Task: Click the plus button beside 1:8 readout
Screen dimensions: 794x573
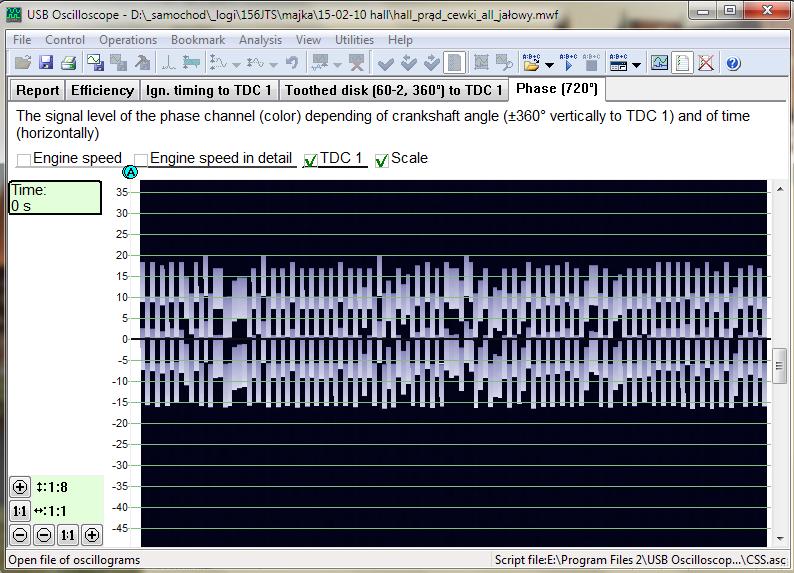Action: pyautogui.click(x=20, y=487)
